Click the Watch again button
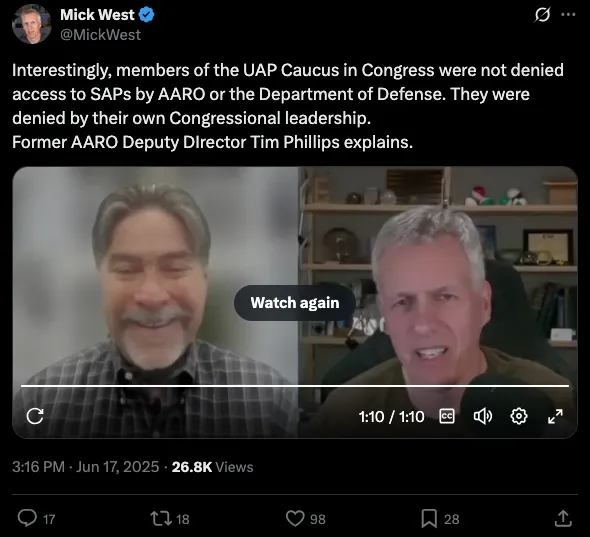This screenshot has width=590, height=537. point(295,303)
